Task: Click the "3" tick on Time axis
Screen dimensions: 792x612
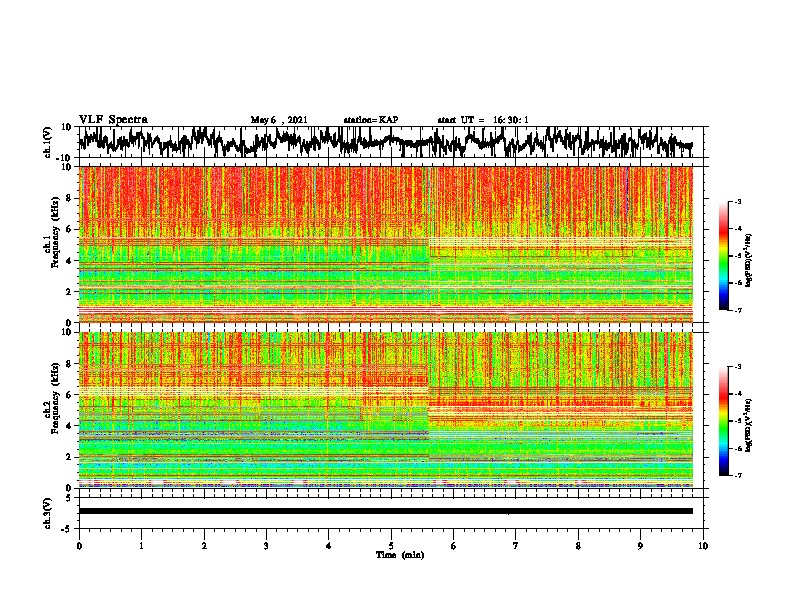Action: pyautogui.click(x=266, y=546)
